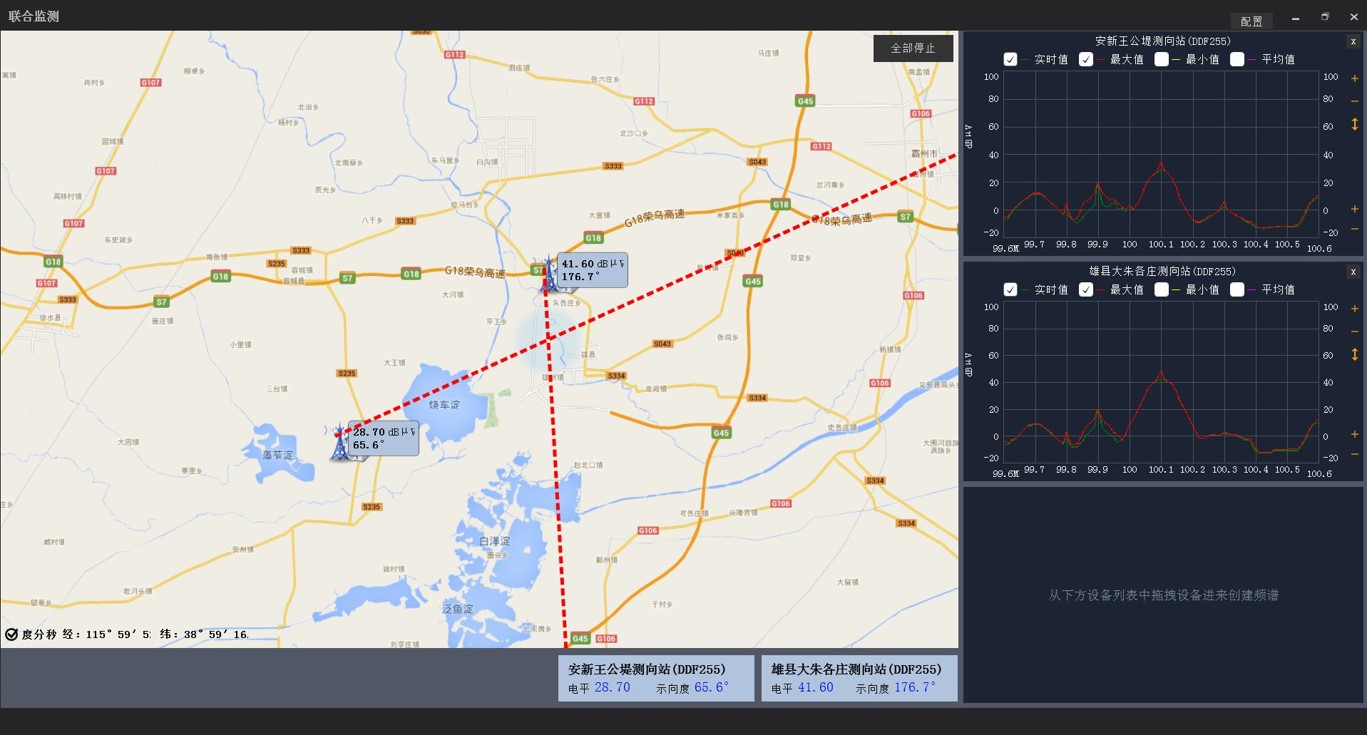This screenshot has width=1367, height=735.
Task: Select the 安新王公堤测向站 device card
Action: point(656,678)
